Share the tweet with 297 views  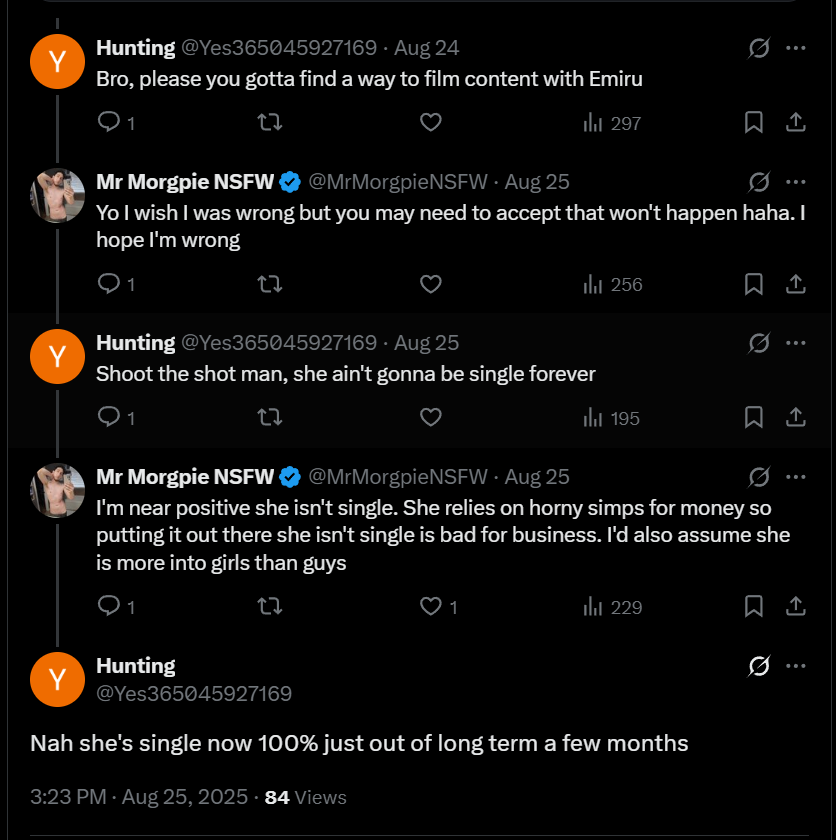(x=796, y=123)
